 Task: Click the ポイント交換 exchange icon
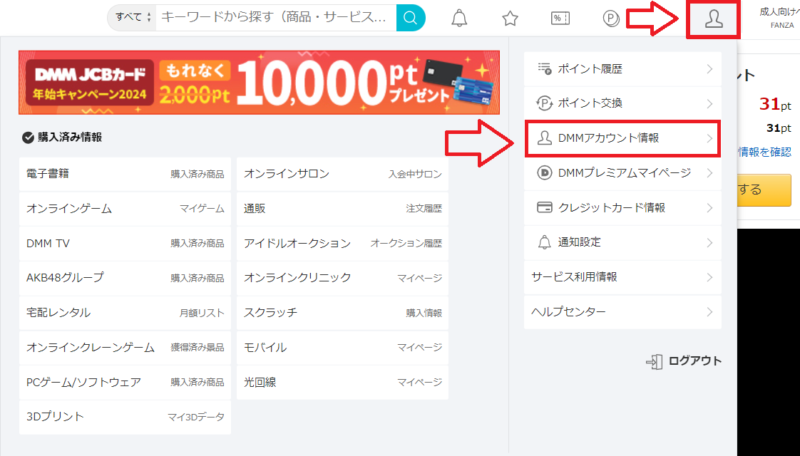coord(544,104)
